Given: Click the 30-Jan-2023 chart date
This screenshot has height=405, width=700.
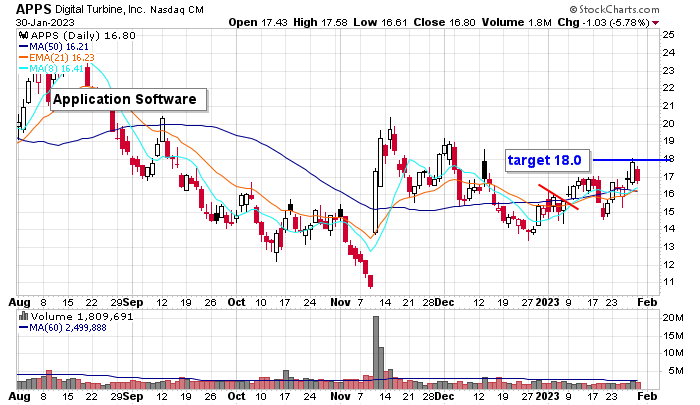Looking at the screenshot, I should click(45, 22).
